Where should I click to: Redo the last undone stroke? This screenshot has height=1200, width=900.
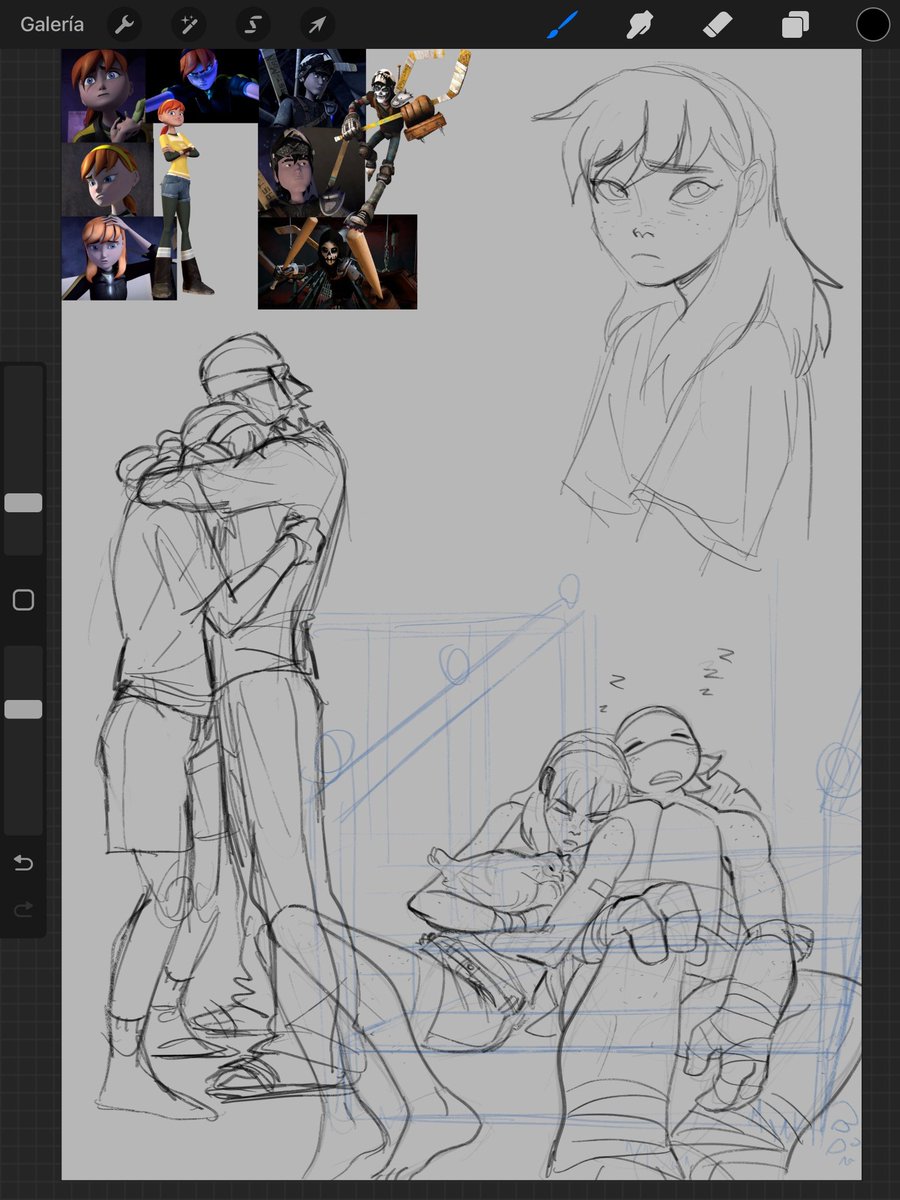23,909
